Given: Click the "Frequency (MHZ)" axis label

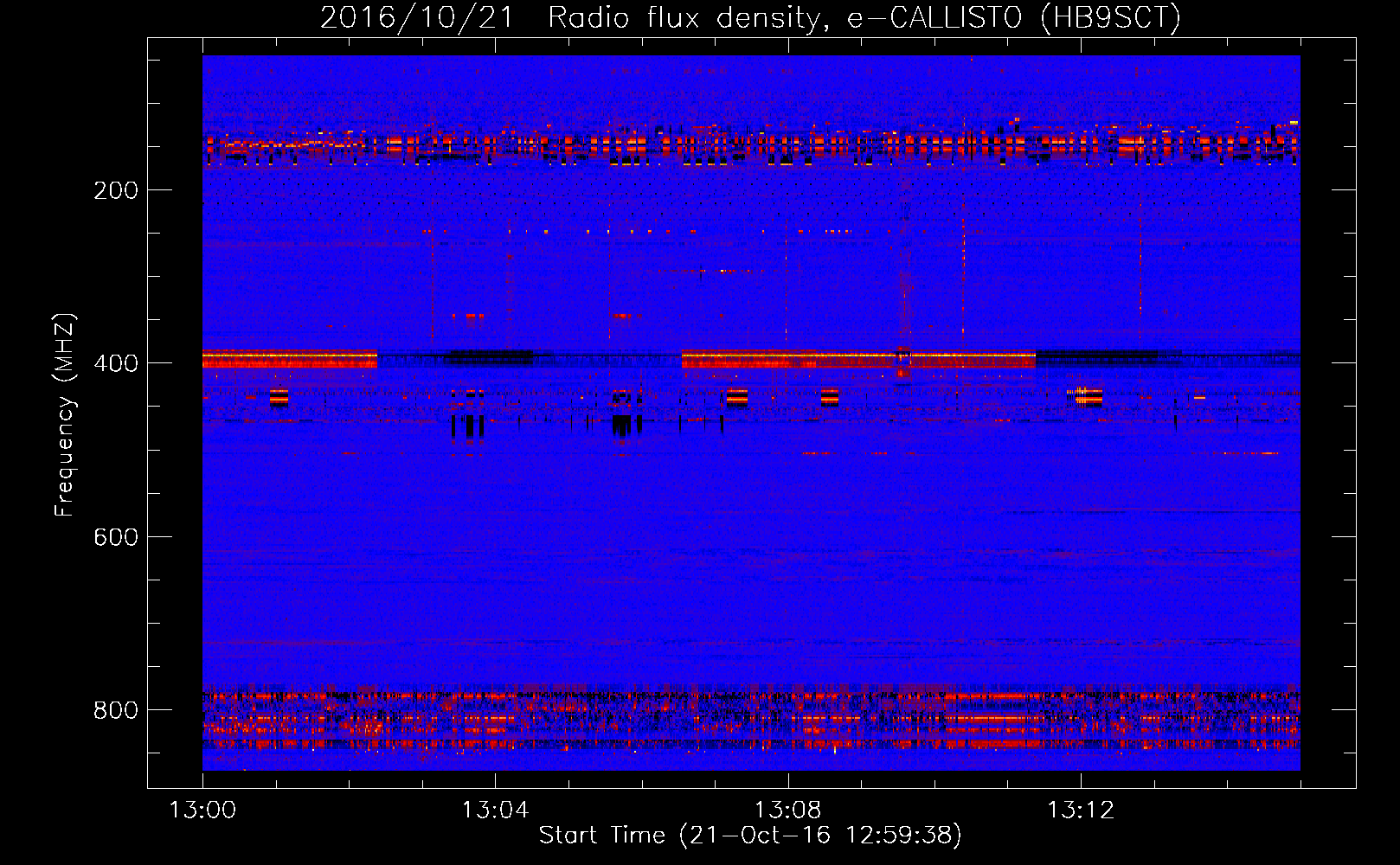Looking at the screenshot, I should tap(65, 414).
